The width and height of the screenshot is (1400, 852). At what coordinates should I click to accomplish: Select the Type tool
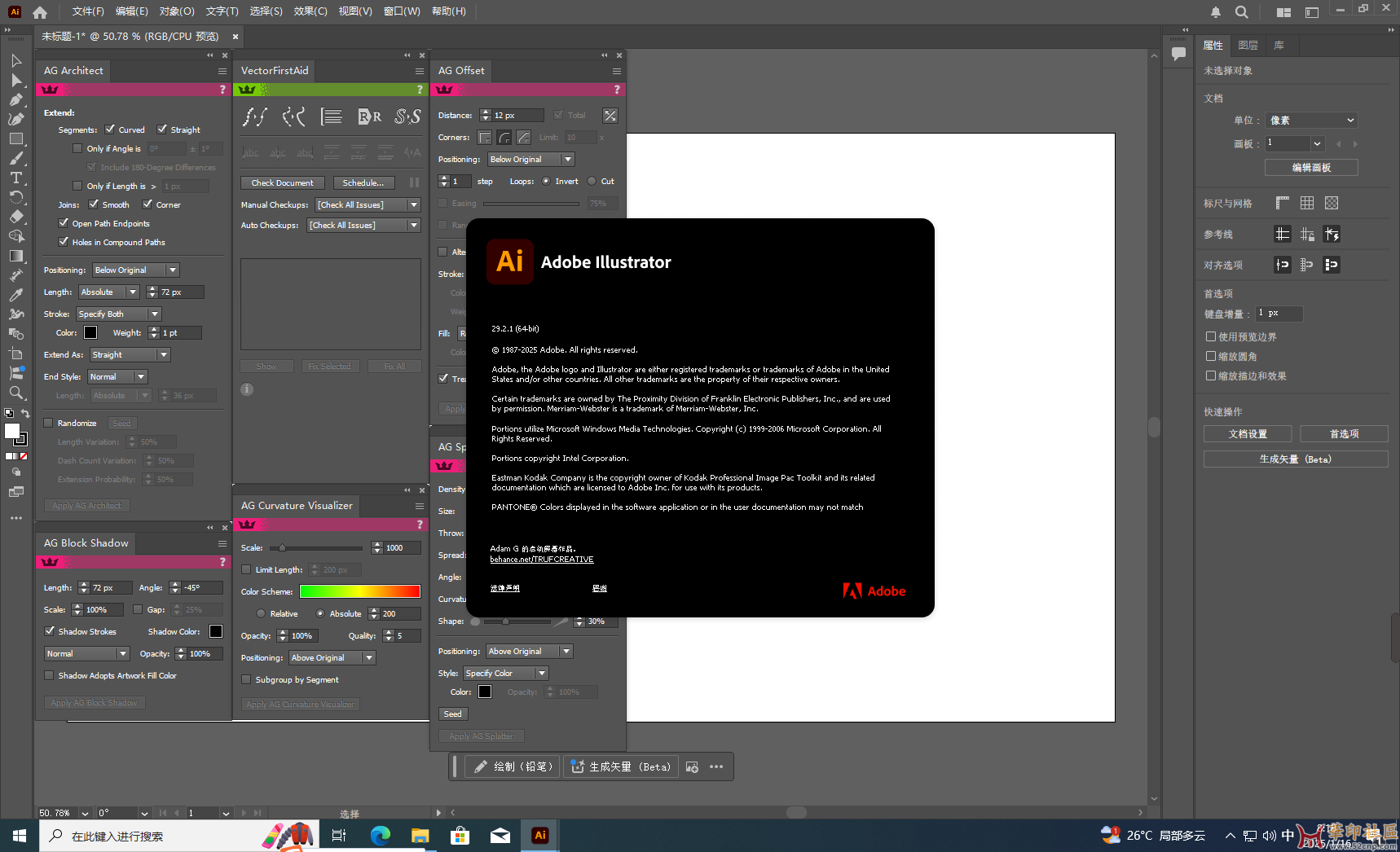click(x=16, y=178)
